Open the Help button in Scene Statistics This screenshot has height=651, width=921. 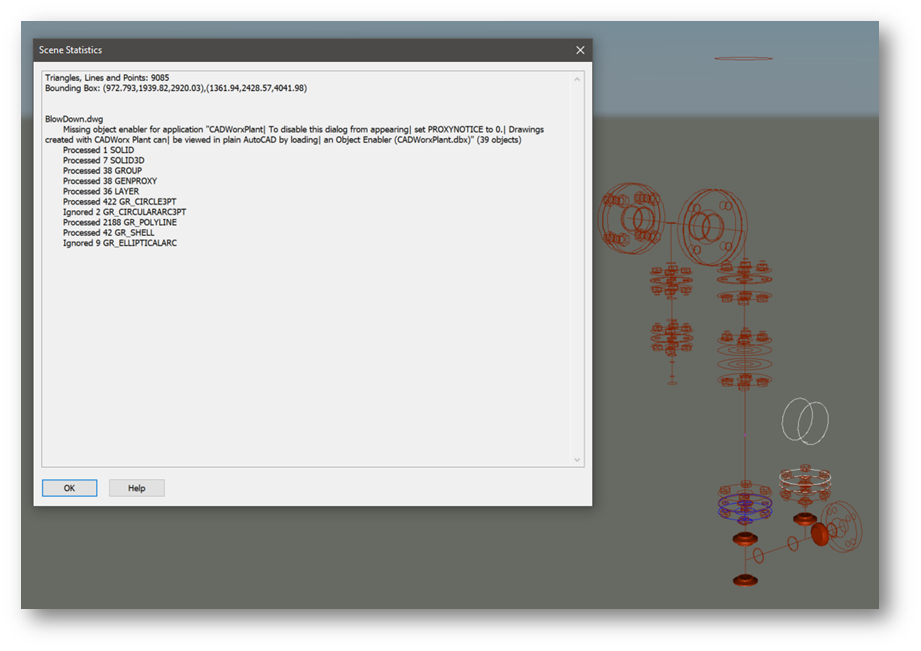136,488
